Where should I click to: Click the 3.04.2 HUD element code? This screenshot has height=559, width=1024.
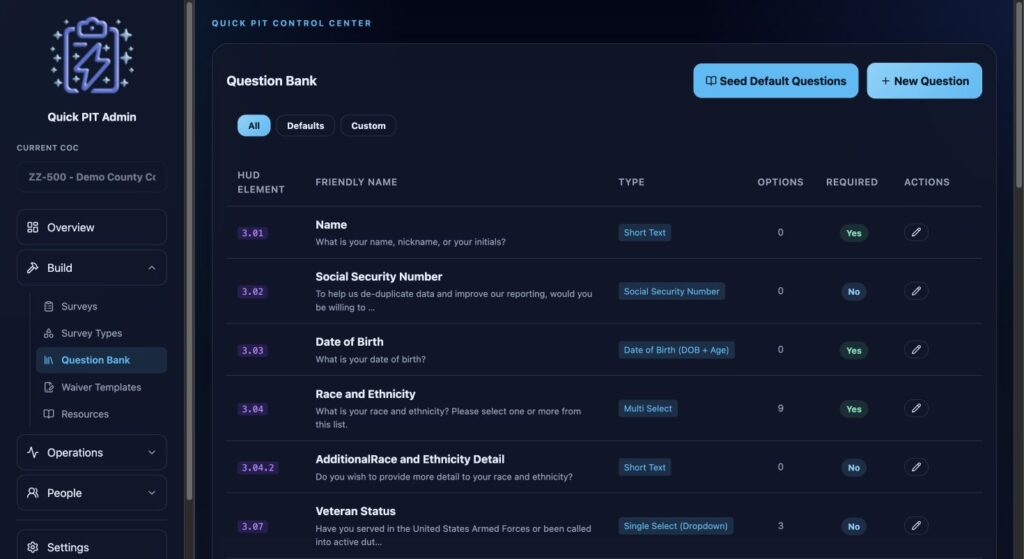257,468
